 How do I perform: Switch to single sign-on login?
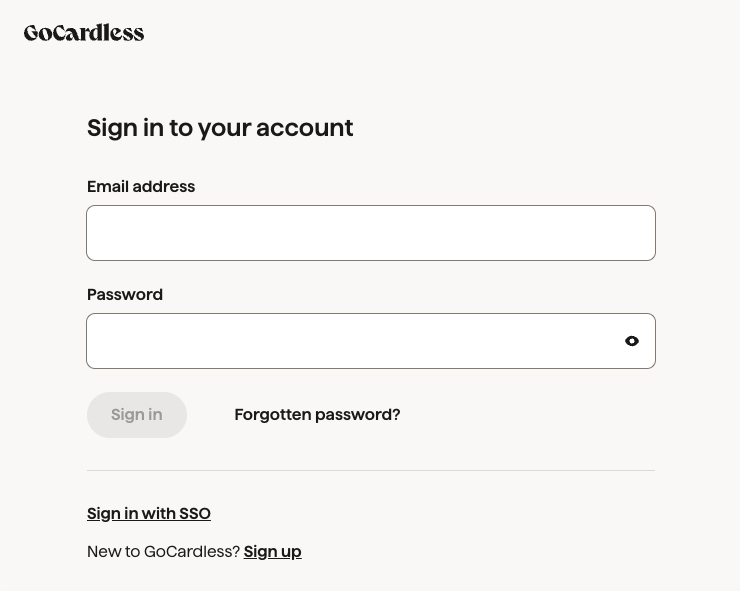[x=149, y=513]
